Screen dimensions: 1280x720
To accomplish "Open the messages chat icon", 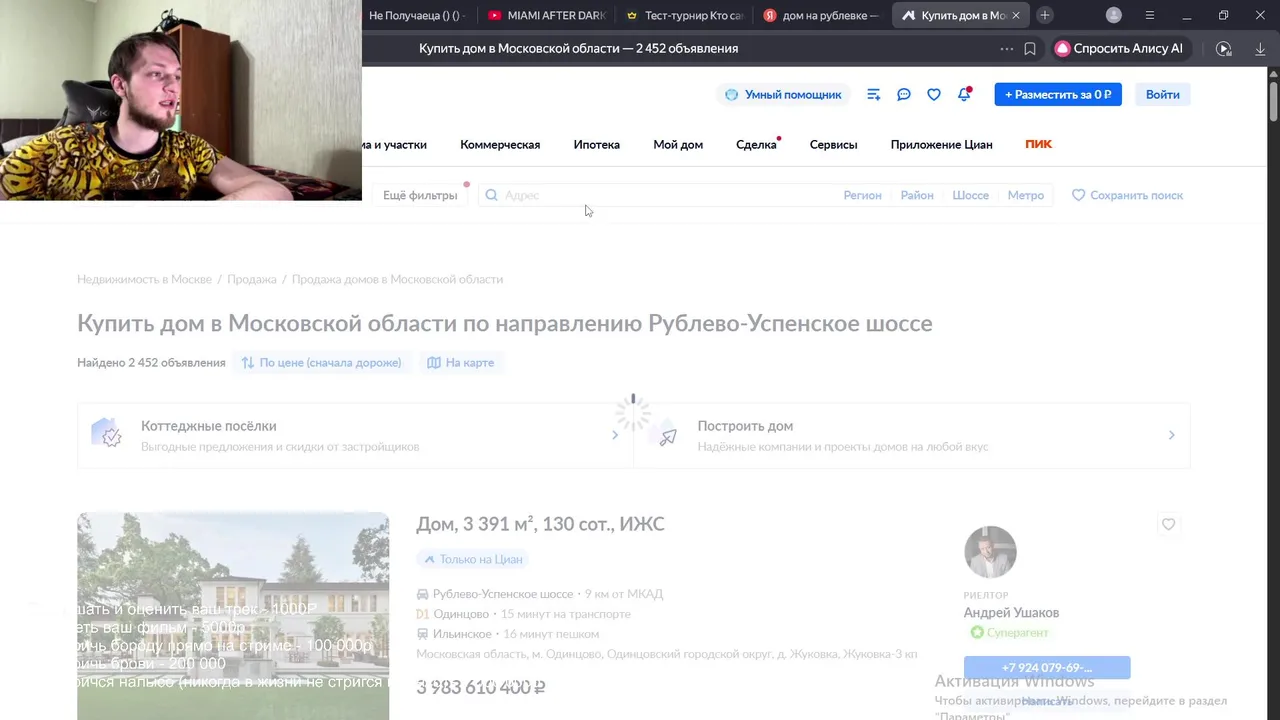I will 903,94.
